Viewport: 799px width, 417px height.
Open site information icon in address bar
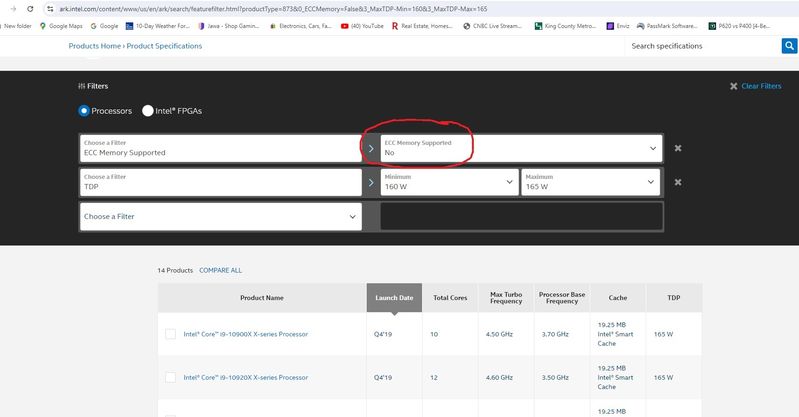[x=50, y=9]
